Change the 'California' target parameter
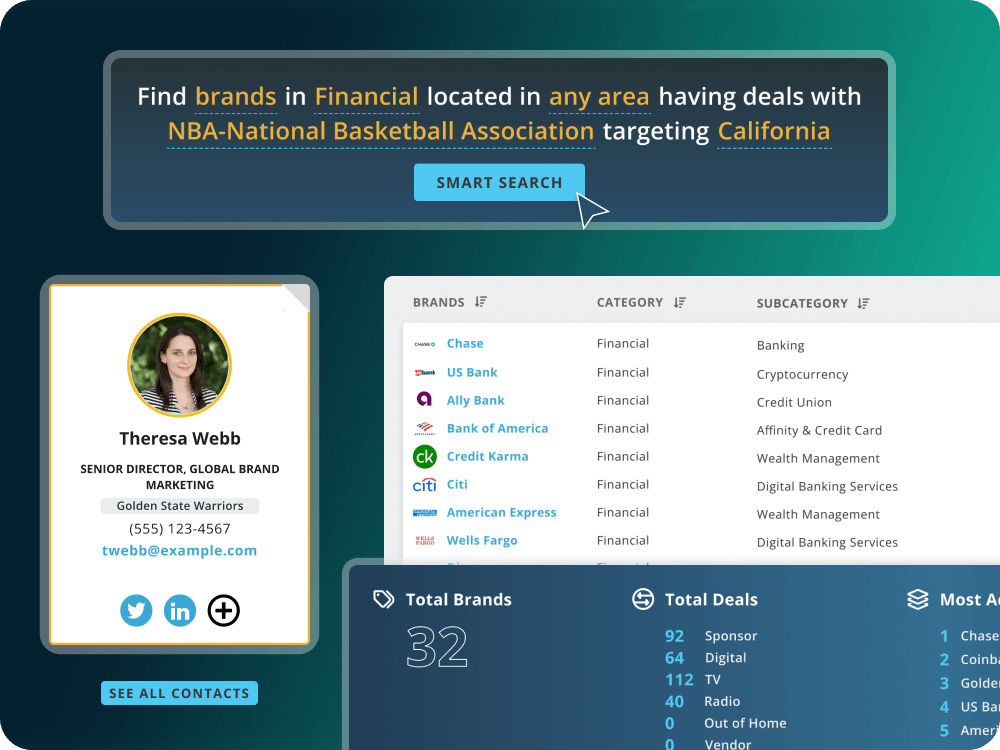Image resolution: width=1000 pixels, height=750 pixels. (774, 131)
